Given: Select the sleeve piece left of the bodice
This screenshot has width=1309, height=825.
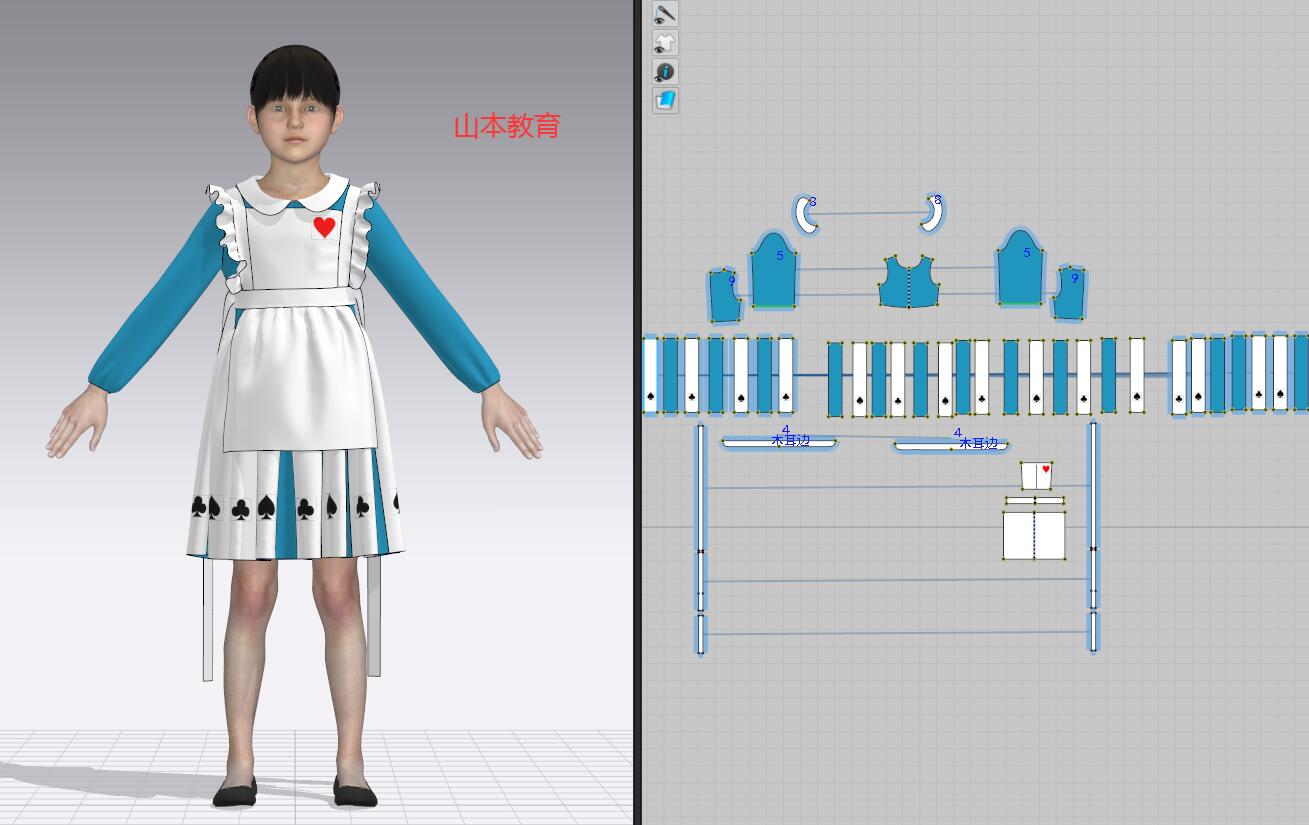Looking at the screenshot, I should coord(774,270).
